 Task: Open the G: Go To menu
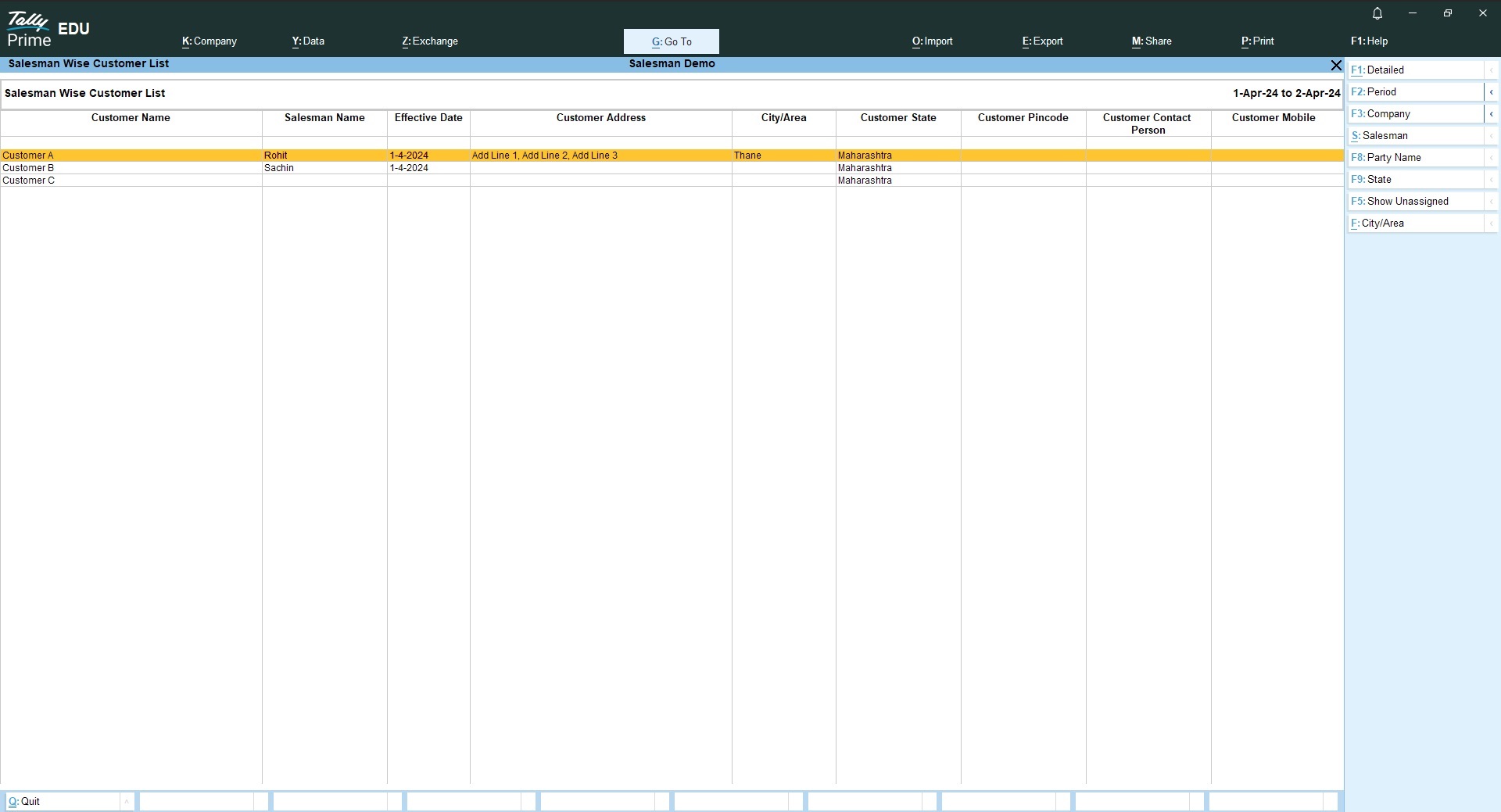671,41
